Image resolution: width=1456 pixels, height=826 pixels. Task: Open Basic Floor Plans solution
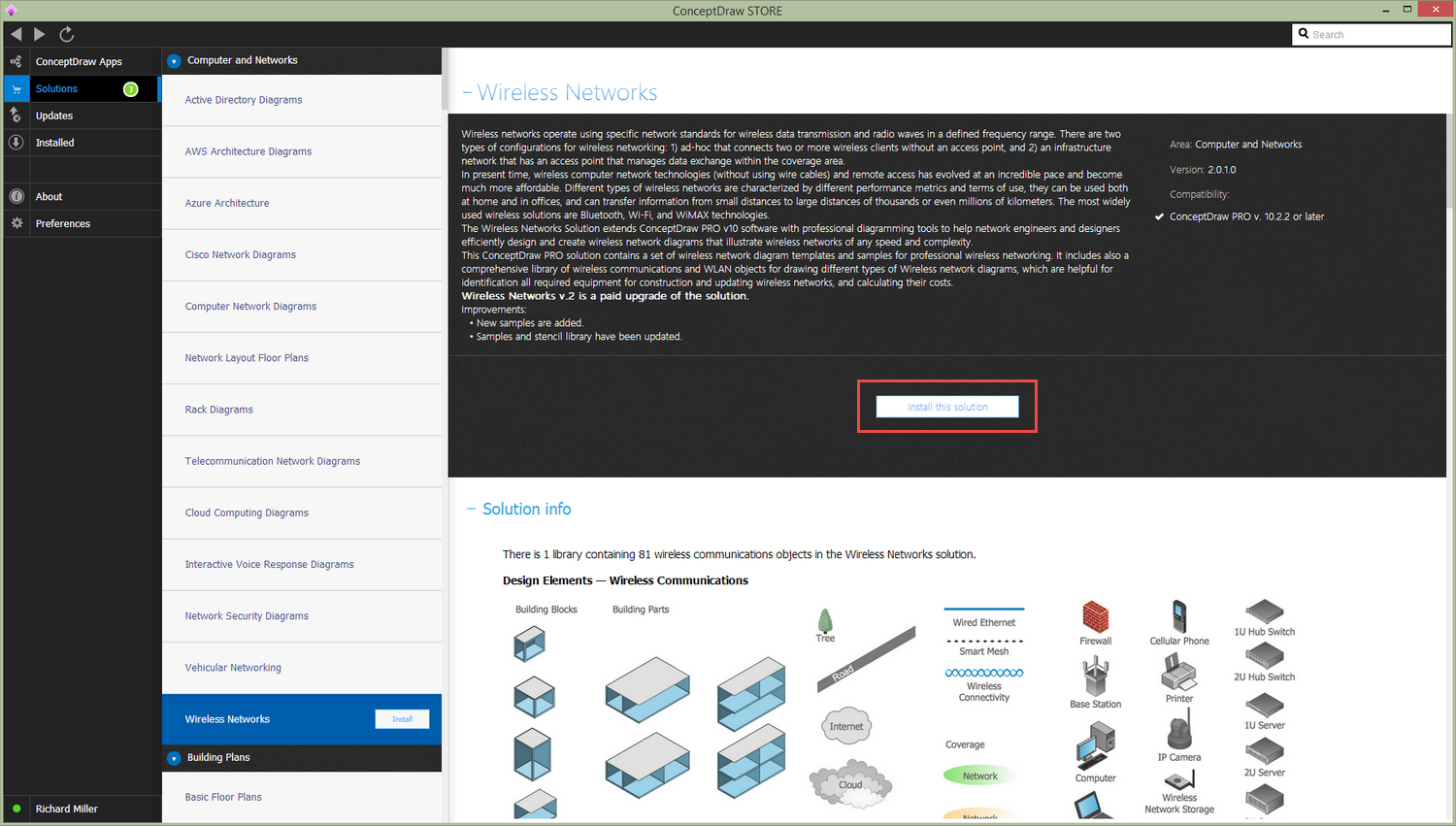302,797
